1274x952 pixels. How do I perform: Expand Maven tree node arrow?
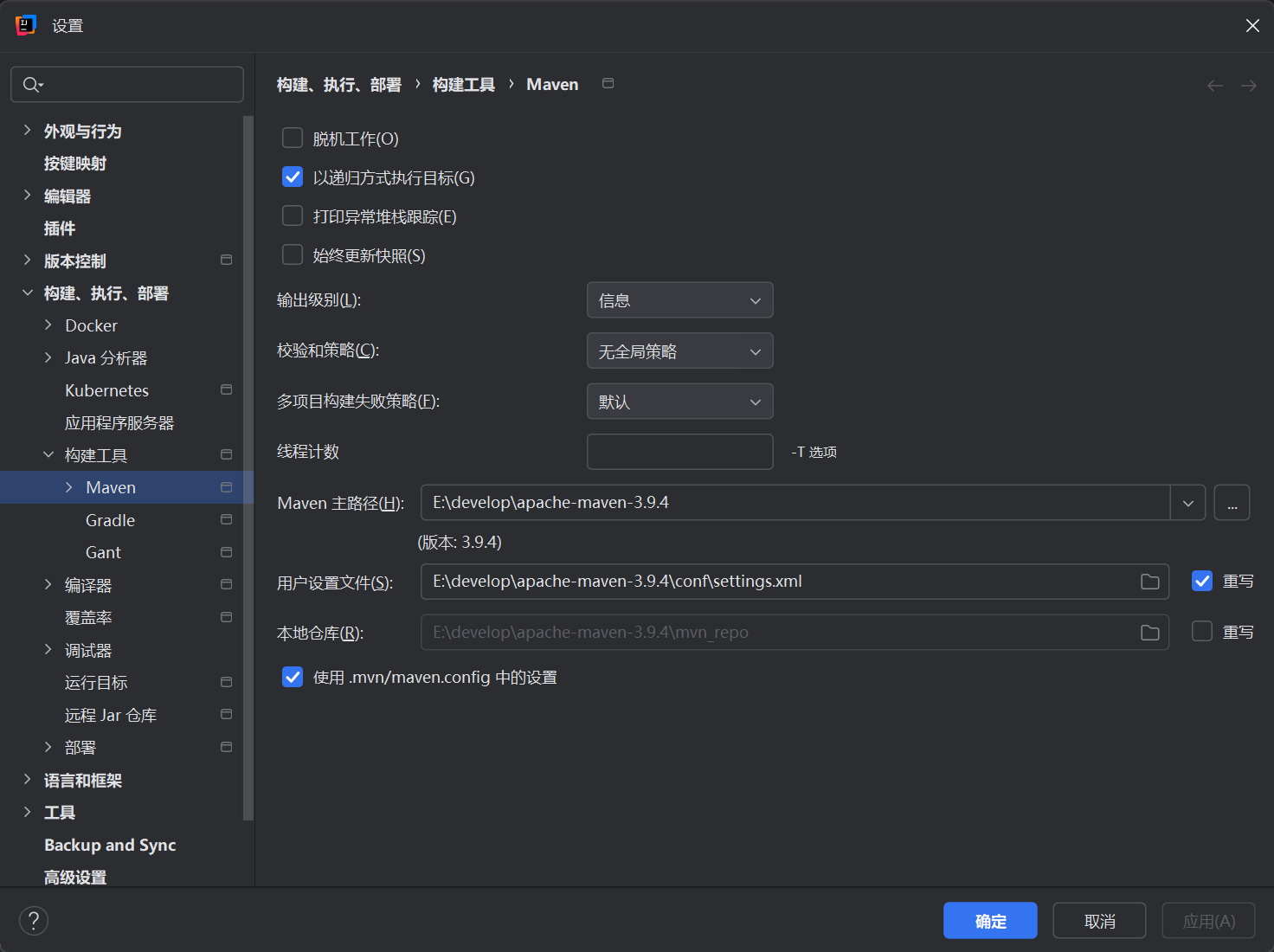69,487
